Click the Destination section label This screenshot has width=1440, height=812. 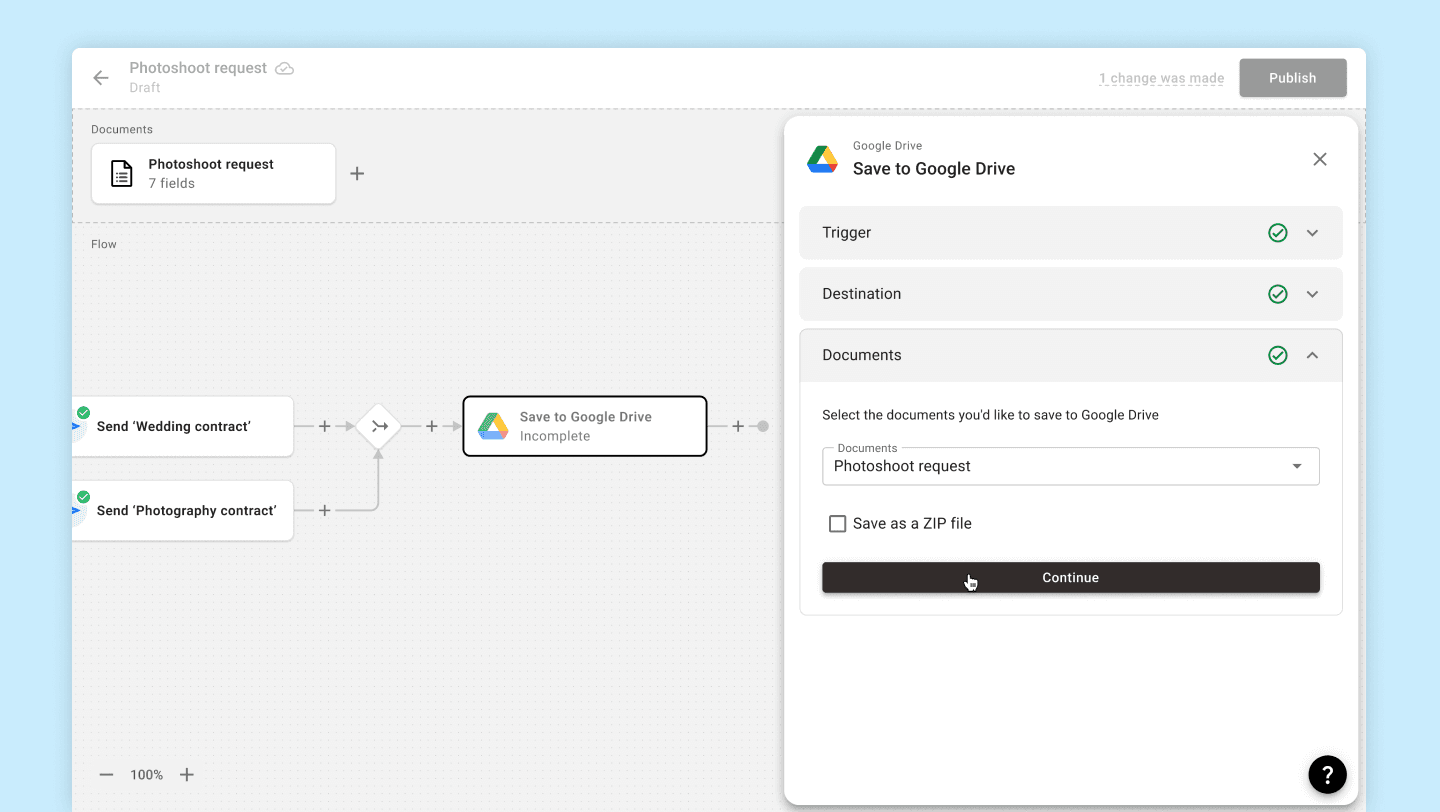click(x=862, y=294)
